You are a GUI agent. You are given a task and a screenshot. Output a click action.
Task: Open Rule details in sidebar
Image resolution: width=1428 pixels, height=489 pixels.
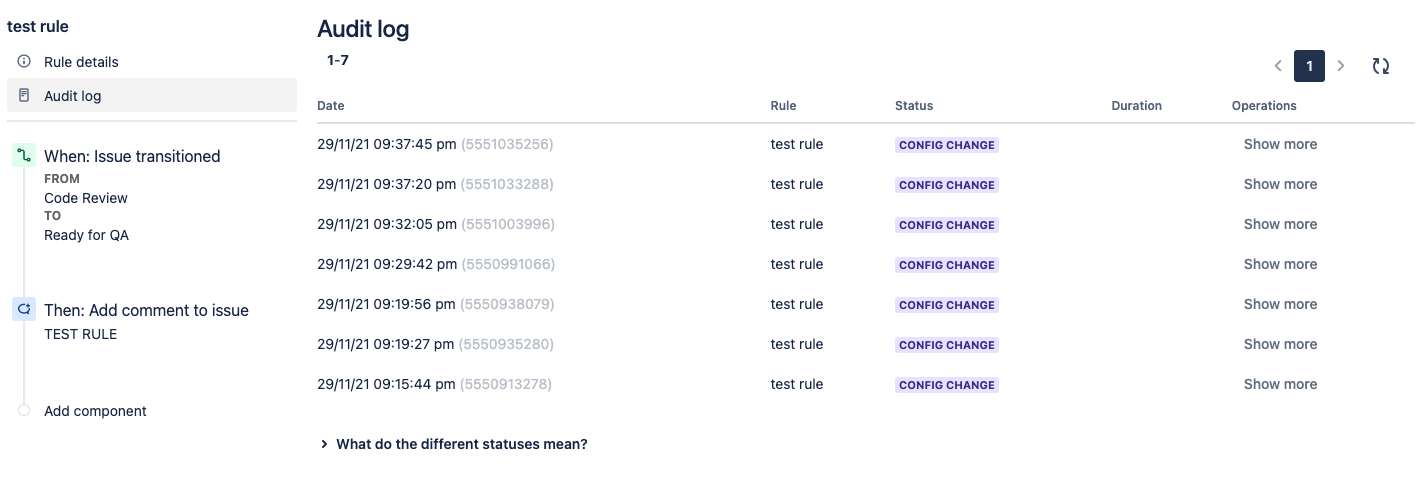[152, 62]
